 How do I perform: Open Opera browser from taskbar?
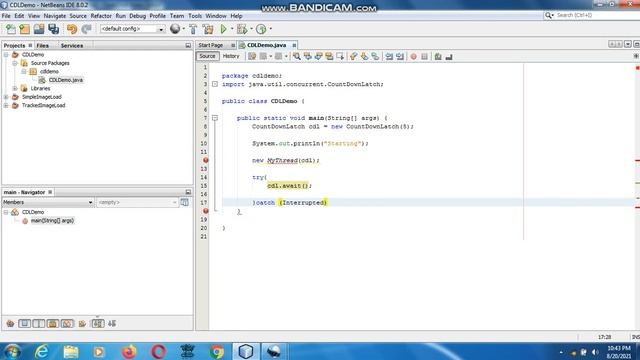(159, 351)
